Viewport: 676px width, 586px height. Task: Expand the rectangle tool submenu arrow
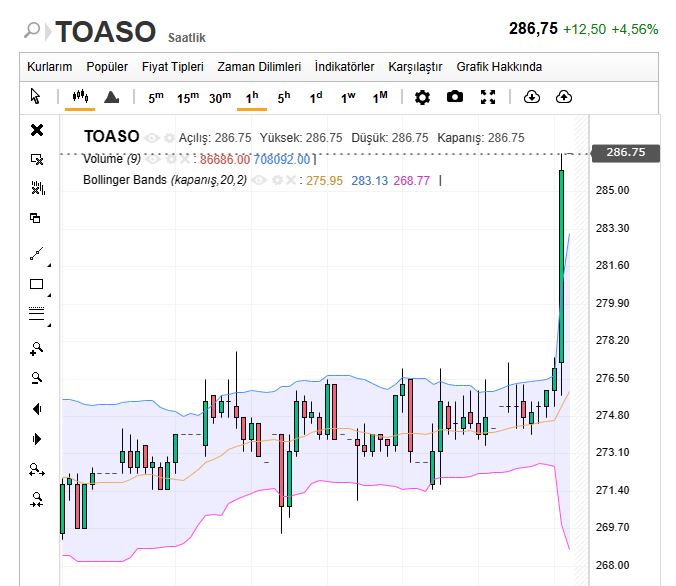[x=49, y=295]
